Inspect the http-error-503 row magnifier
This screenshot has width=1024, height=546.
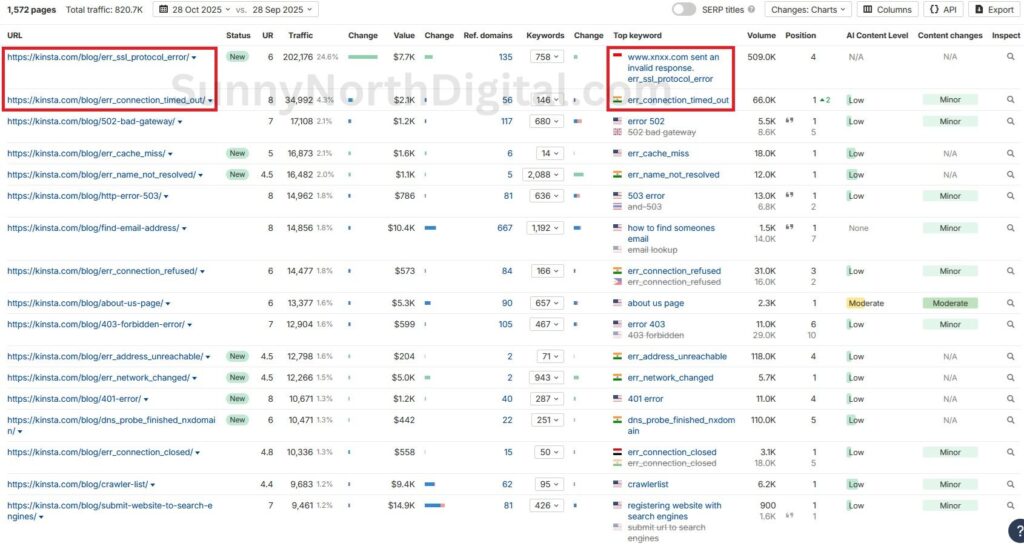1010,196
